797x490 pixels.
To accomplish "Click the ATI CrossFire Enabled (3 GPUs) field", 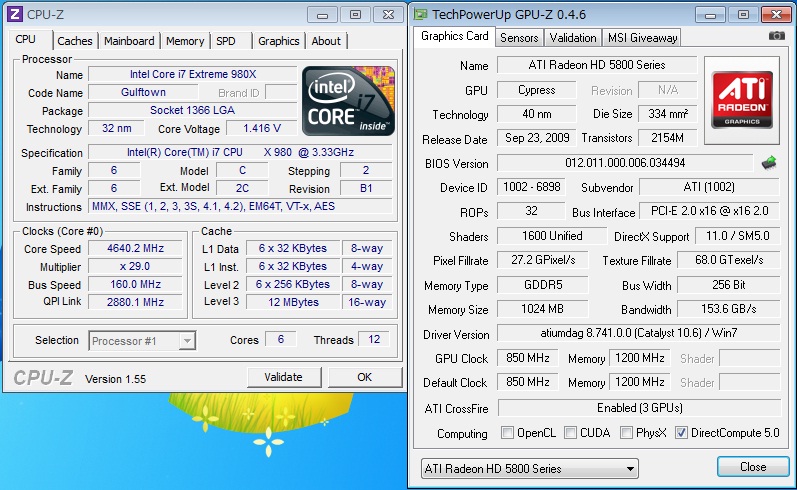I will [639, 408].
